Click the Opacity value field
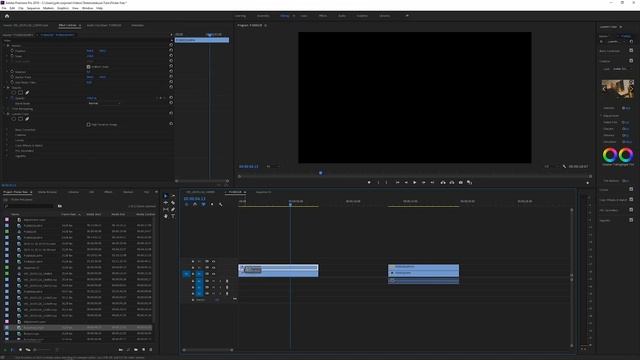640x360 pixels. pos(91,98)
